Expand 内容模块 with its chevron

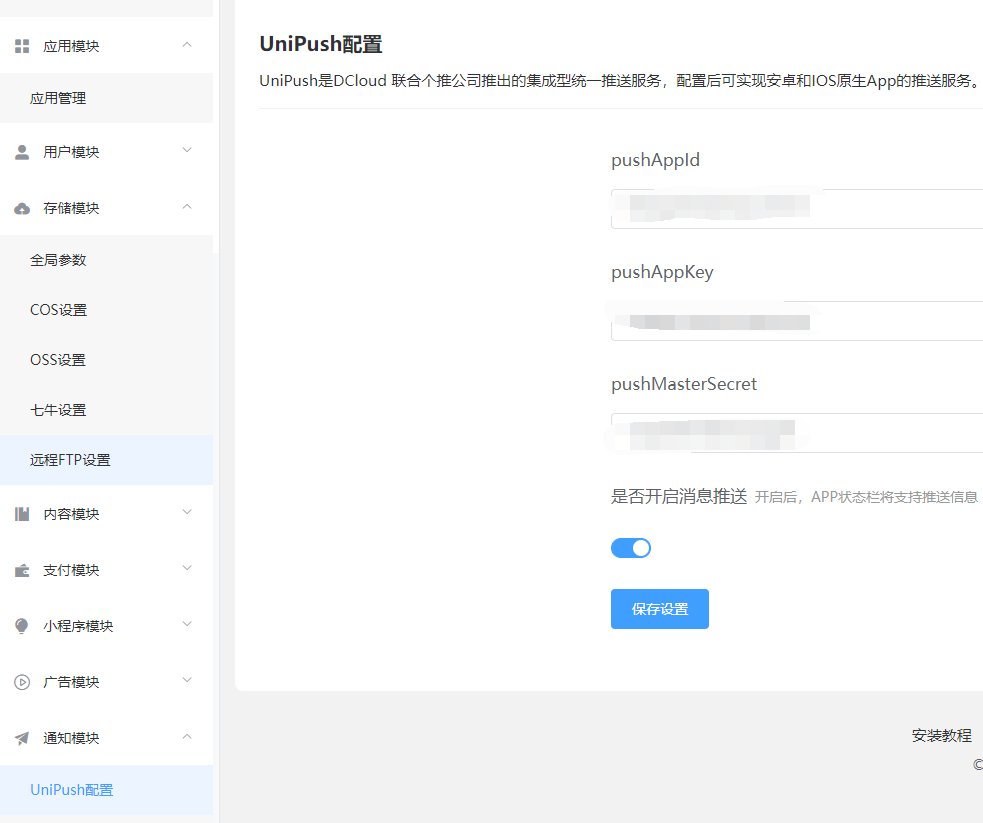tap(187, 513)
